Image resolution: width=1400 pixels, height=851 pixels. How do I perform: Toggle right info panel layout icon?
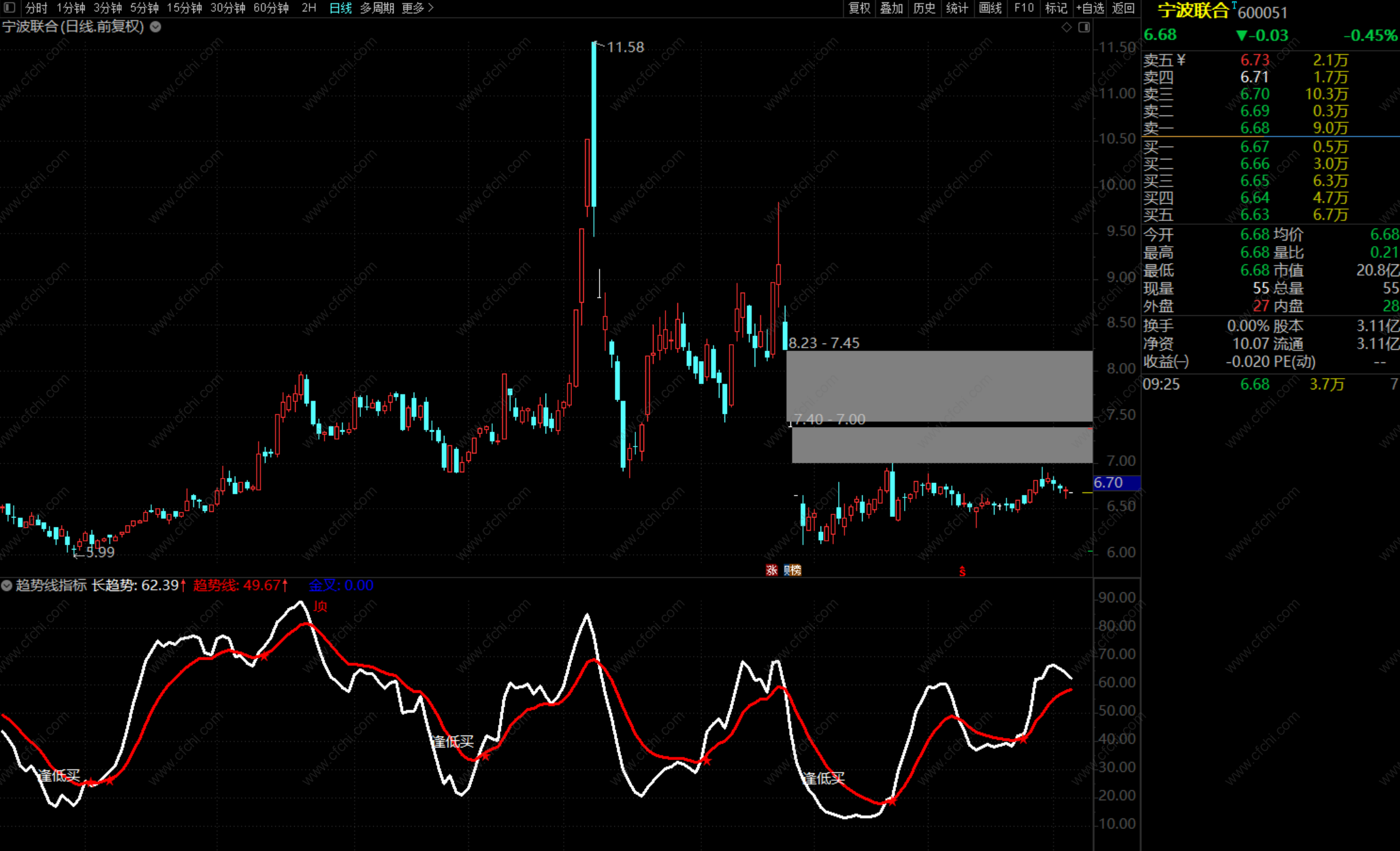tap(1084, 27)
